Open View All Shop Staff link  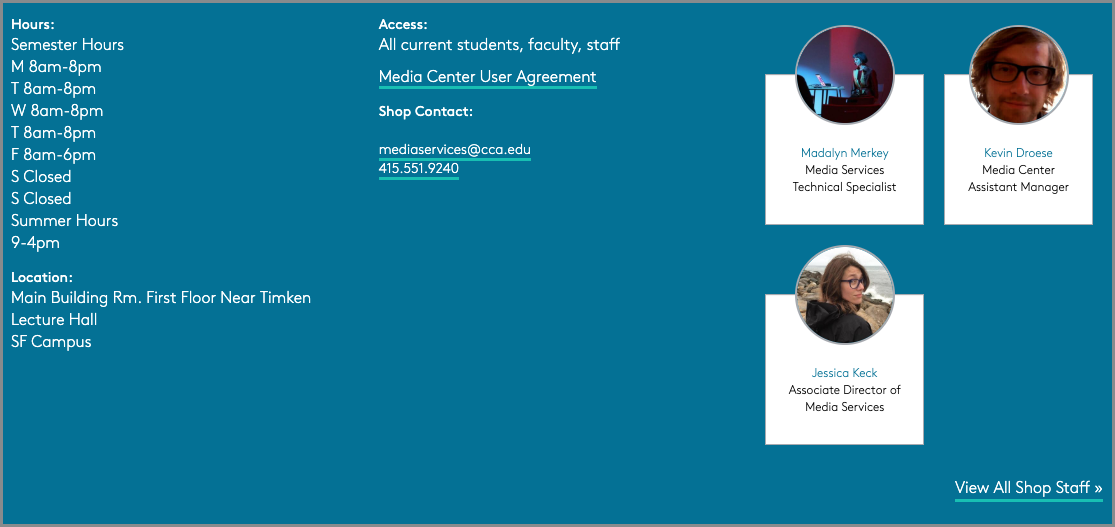tap(1028, 488)
